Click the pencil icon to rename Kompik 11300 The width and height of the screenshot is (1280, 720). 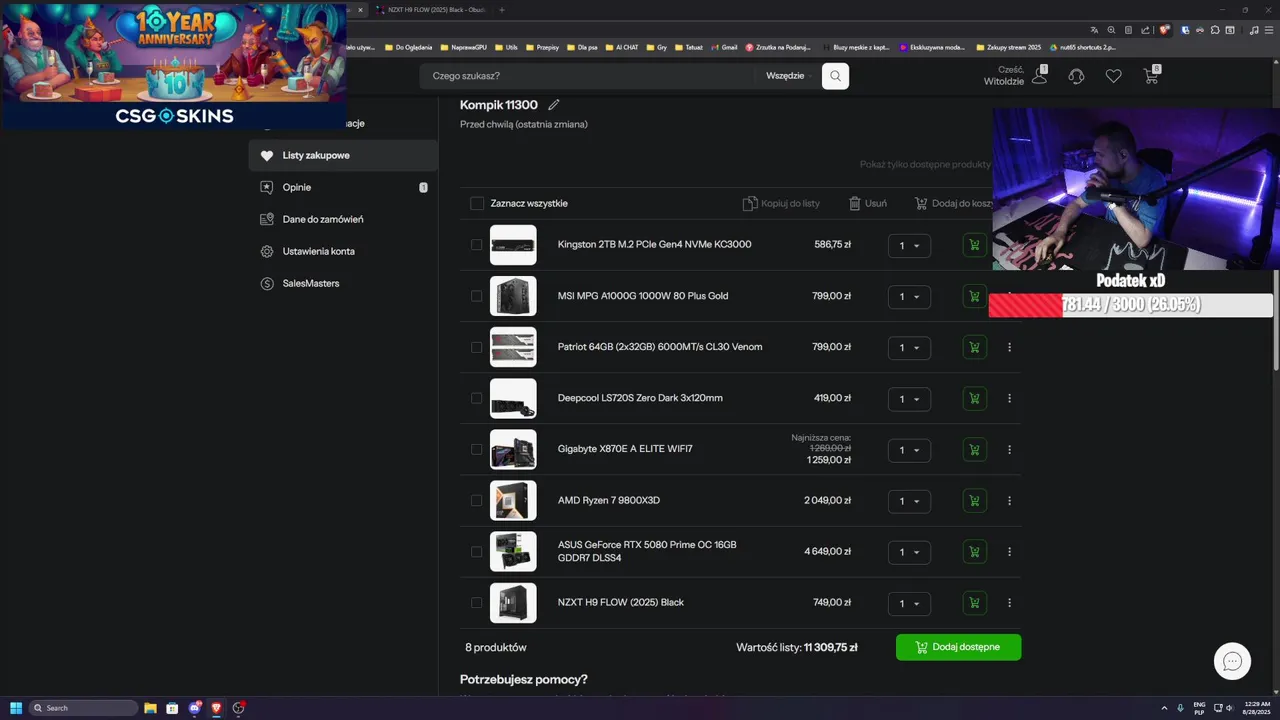pos(554,105)
